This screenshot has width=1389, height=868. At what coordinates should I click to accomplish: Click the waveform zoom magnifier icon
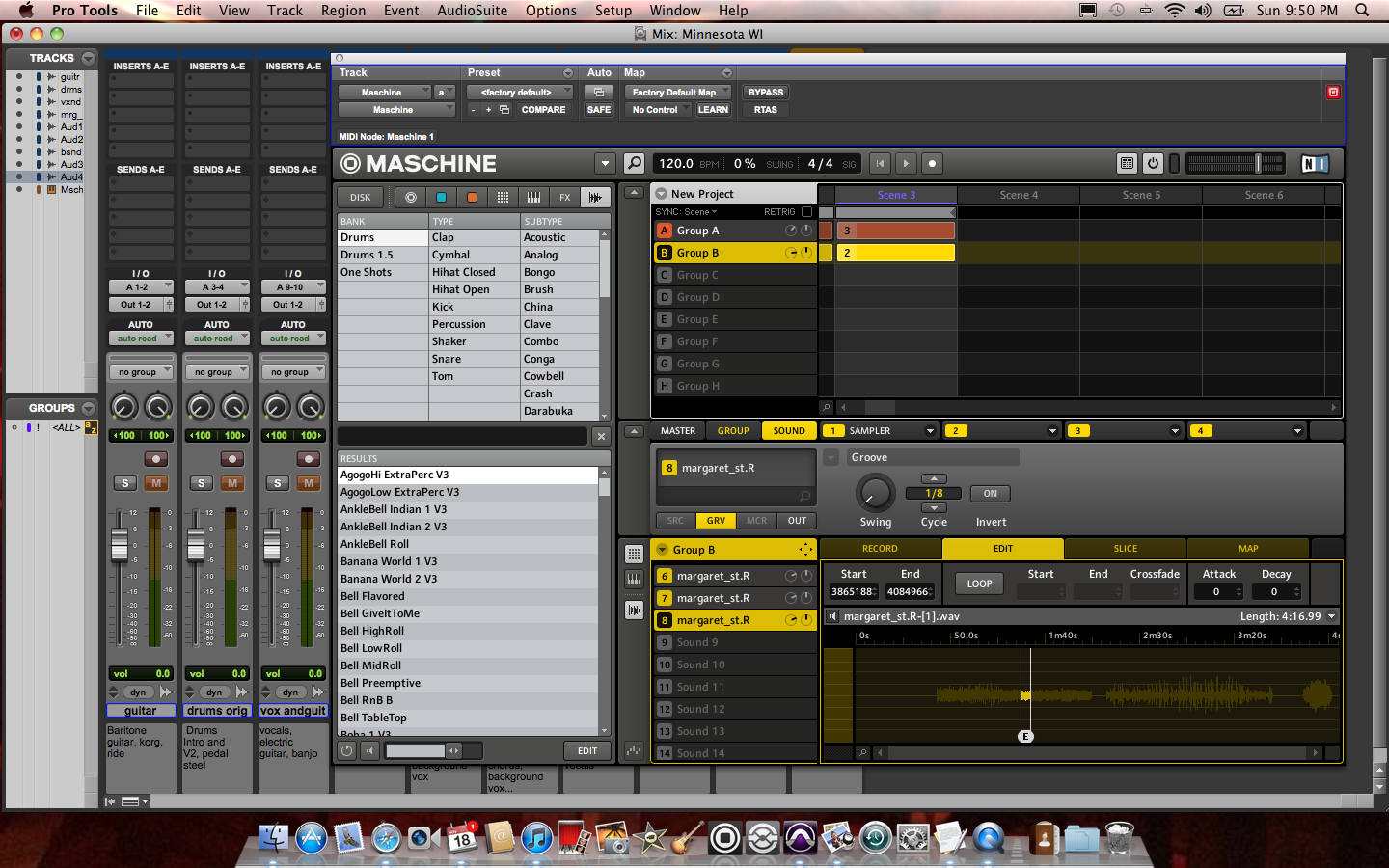pos(863,752)
